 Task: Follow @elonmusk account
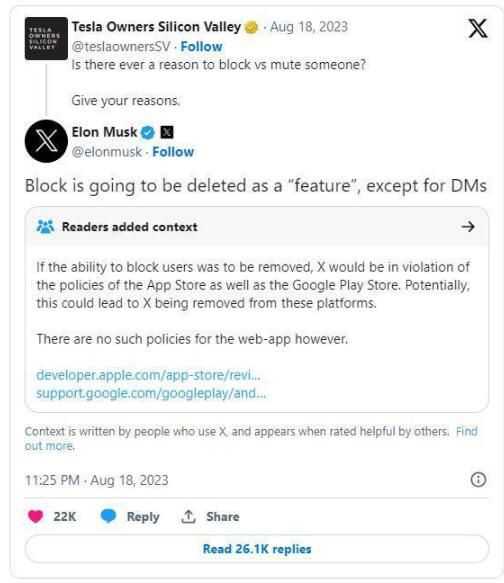[173, 152]
